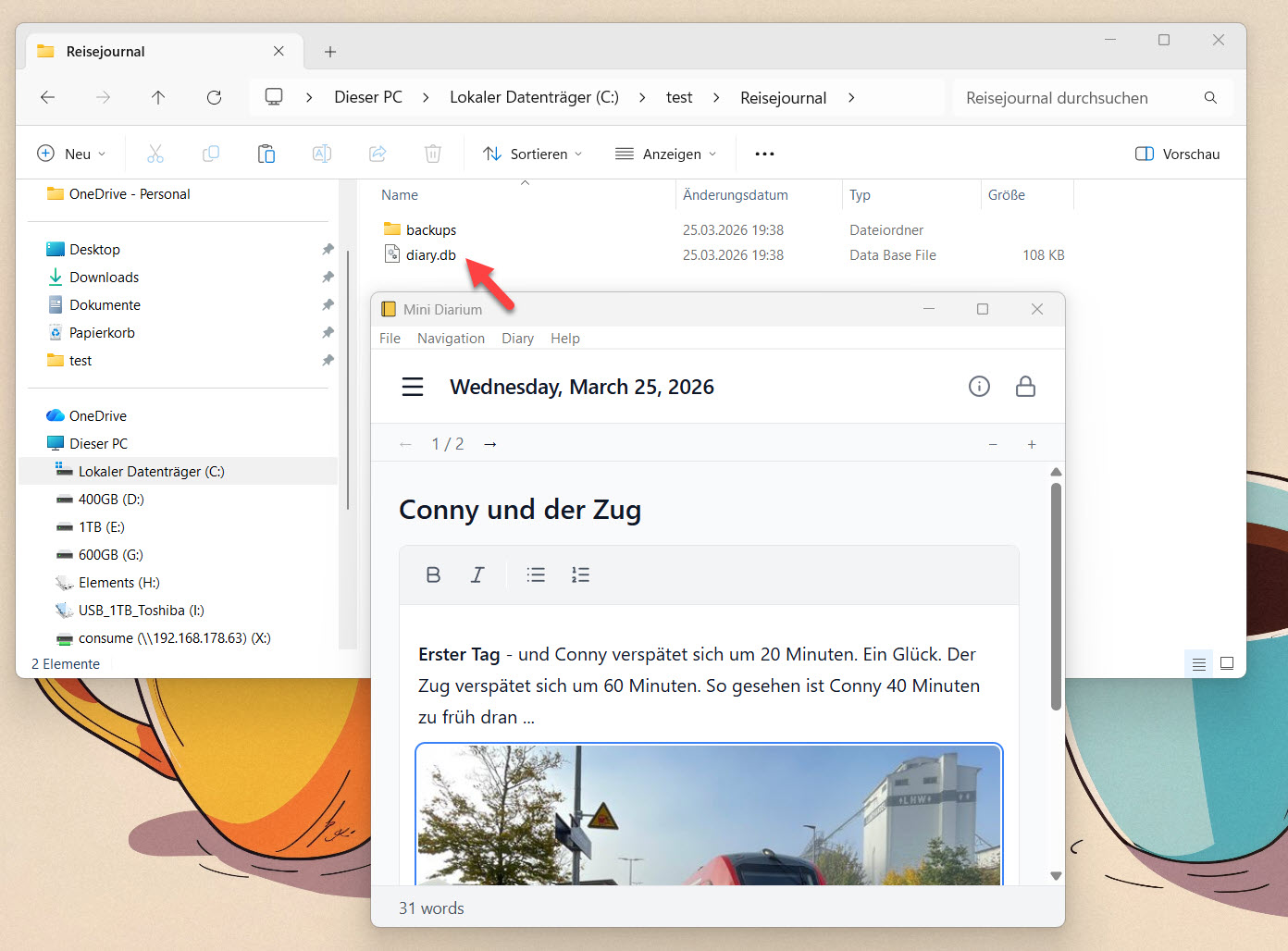Open the Anzeigen dropdown
1288x951 pixels.
click(x=666, y=154)
